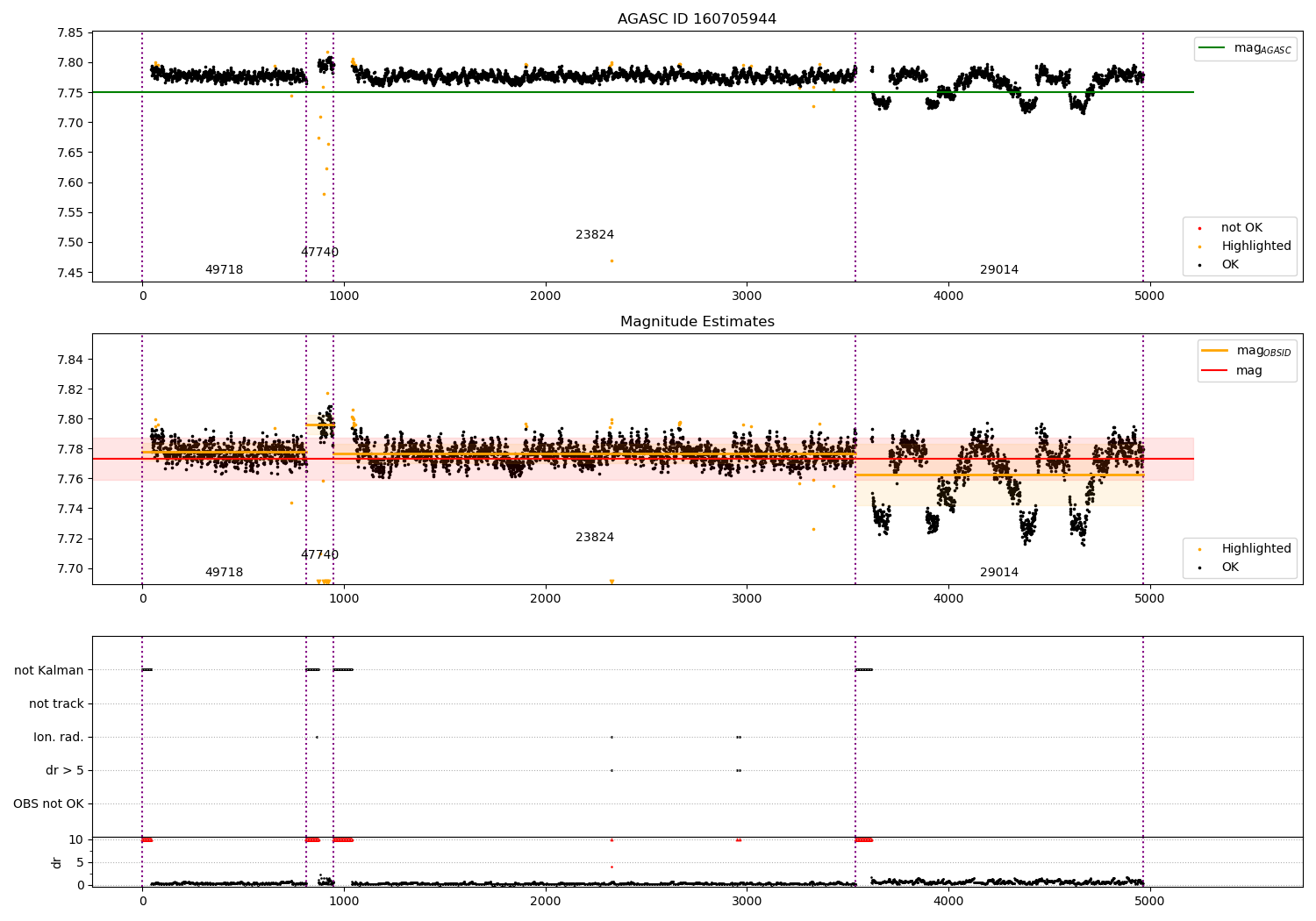Click 'Highlighted' legend entry in middle plot

1246,549
